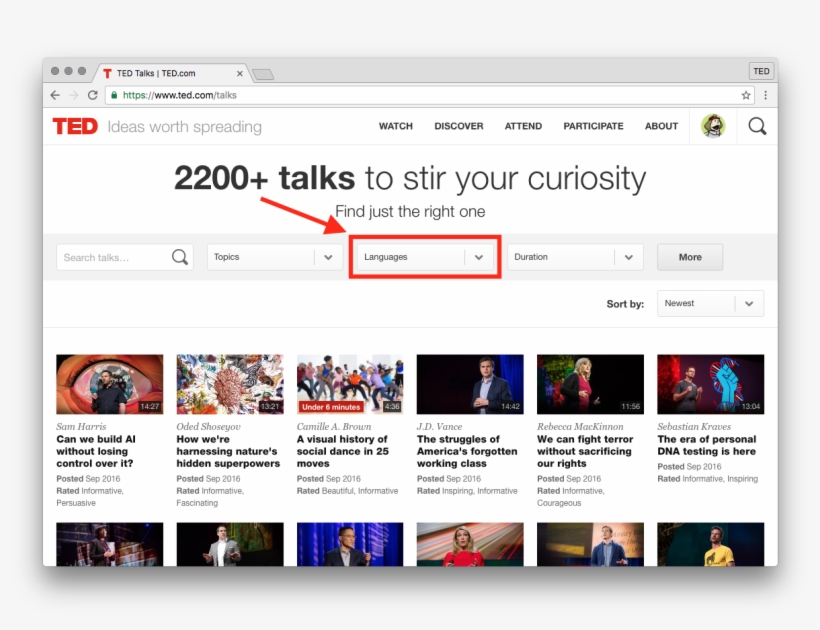Click speaker name 'J.D. Vance'
The image size is (820, 630).
[x=439, y=427]
